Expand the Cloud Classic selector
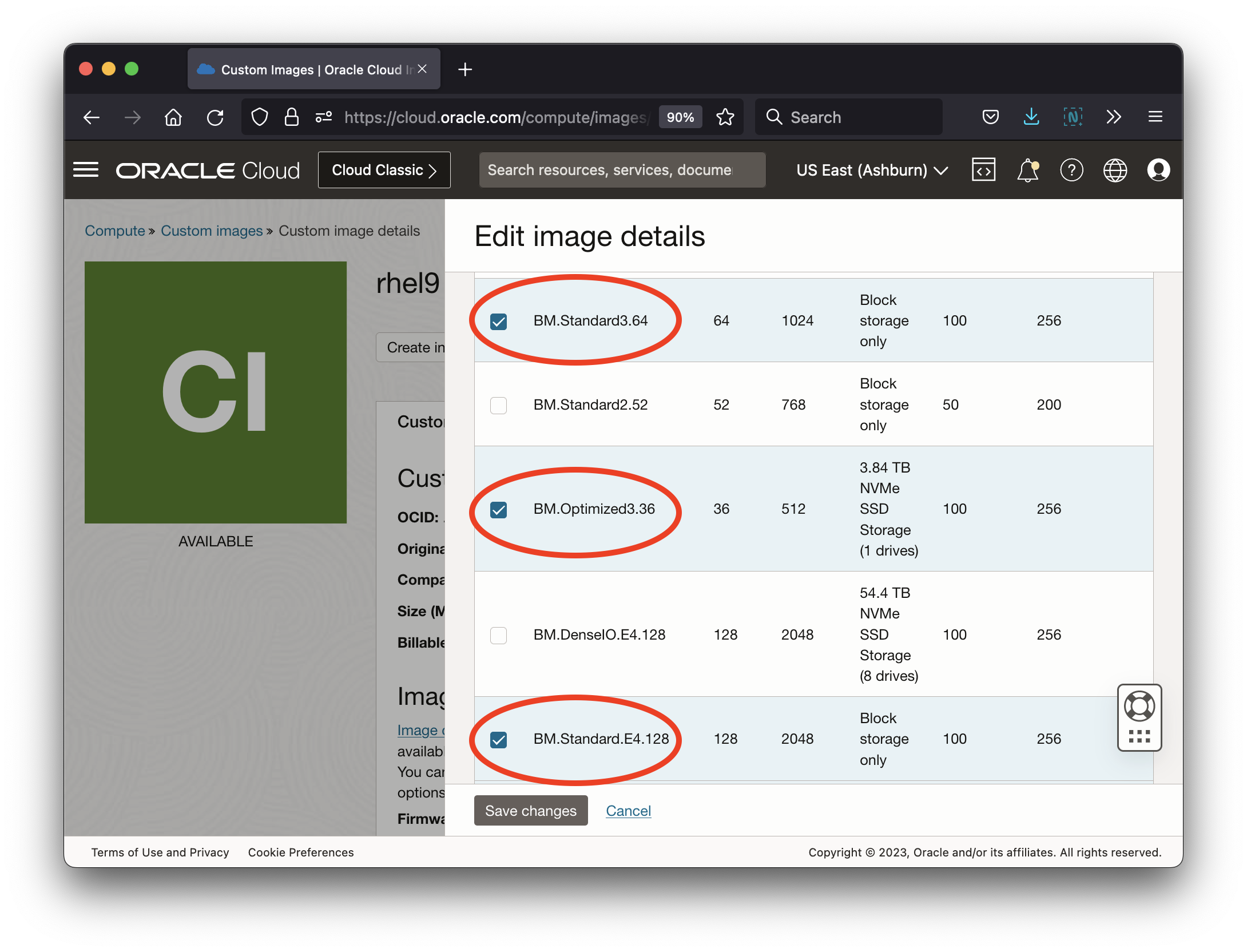This screenshot has width=1247, height=952. [384, 169]
